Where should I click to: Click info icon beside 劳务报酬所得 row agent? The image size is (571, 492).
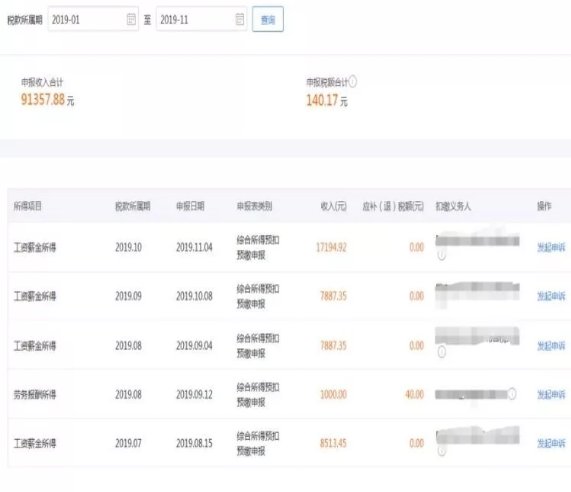pos(512,394)
